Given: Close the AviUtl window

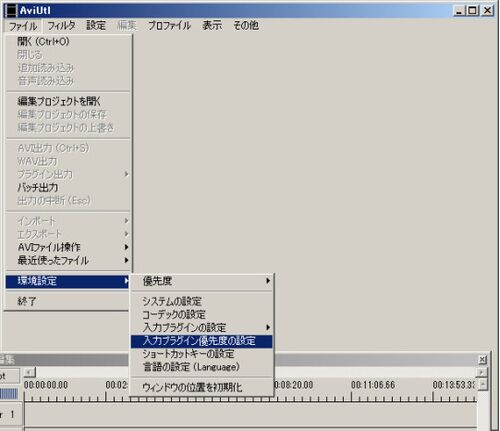Looking at the screenshot, I should tap(488, 11).
